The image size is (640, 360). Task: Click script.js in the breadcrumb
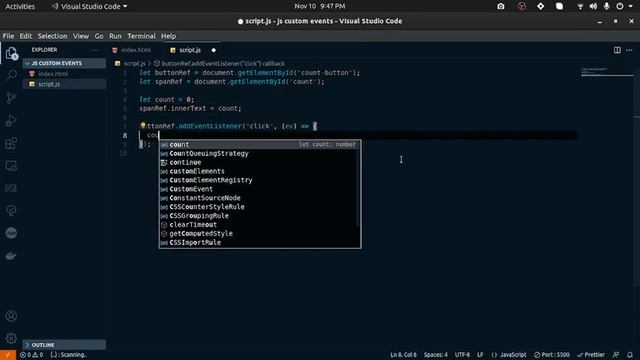(x=134, y=64)
